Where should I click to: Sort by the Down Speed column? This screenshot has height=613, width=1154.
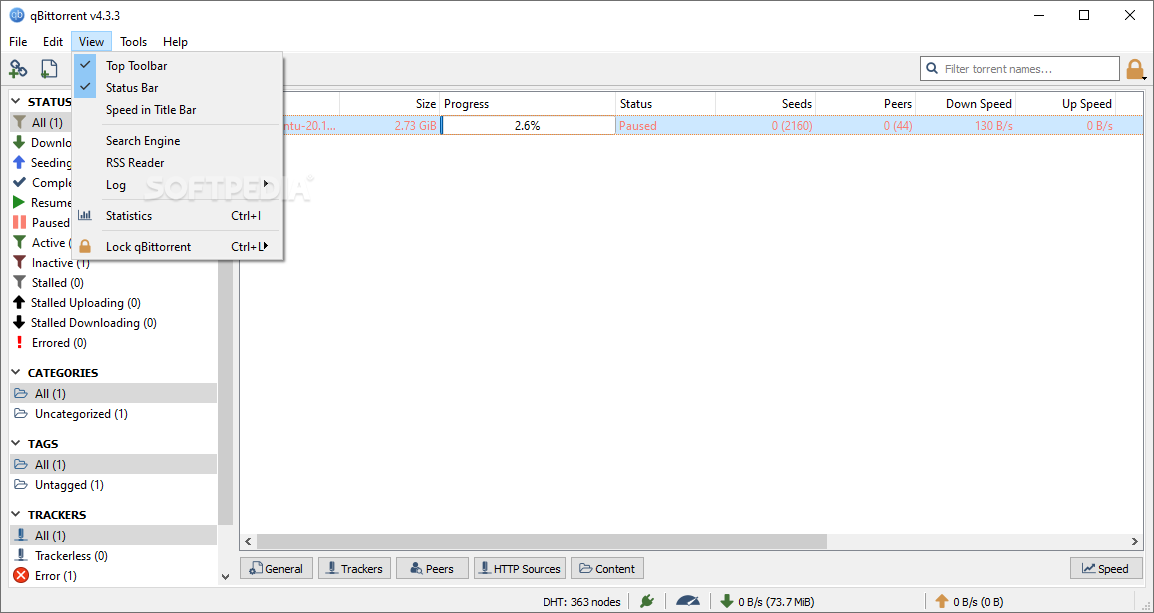click(966, 104)
